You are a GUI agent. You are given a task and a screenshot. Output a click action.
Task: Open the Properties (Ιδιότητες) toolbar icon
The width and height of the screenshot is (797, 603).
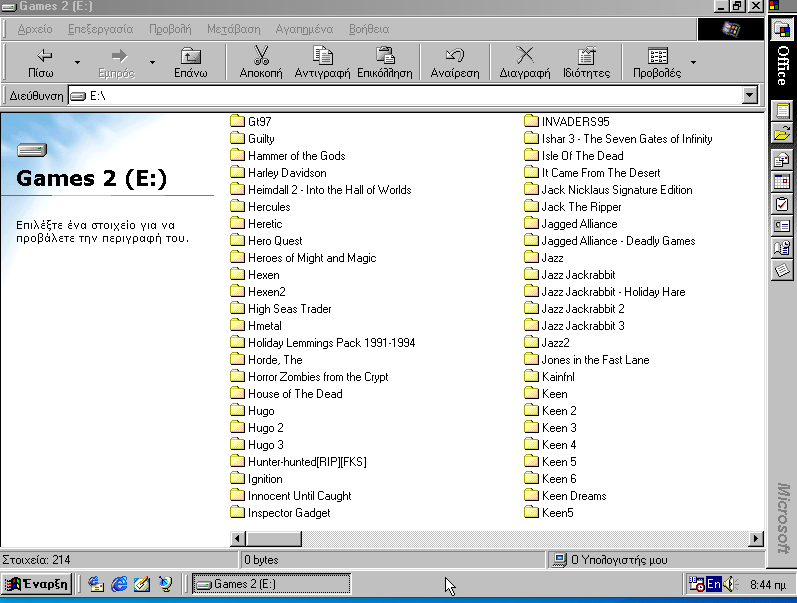pyautogui.click(x=586, y=62)
